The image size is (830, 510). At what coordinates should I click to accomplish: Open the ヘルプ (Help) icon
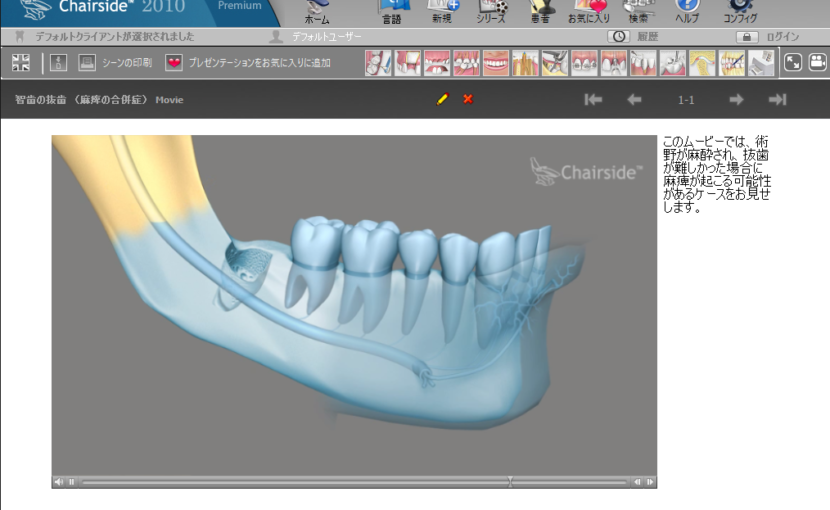(x=687, y=12)
